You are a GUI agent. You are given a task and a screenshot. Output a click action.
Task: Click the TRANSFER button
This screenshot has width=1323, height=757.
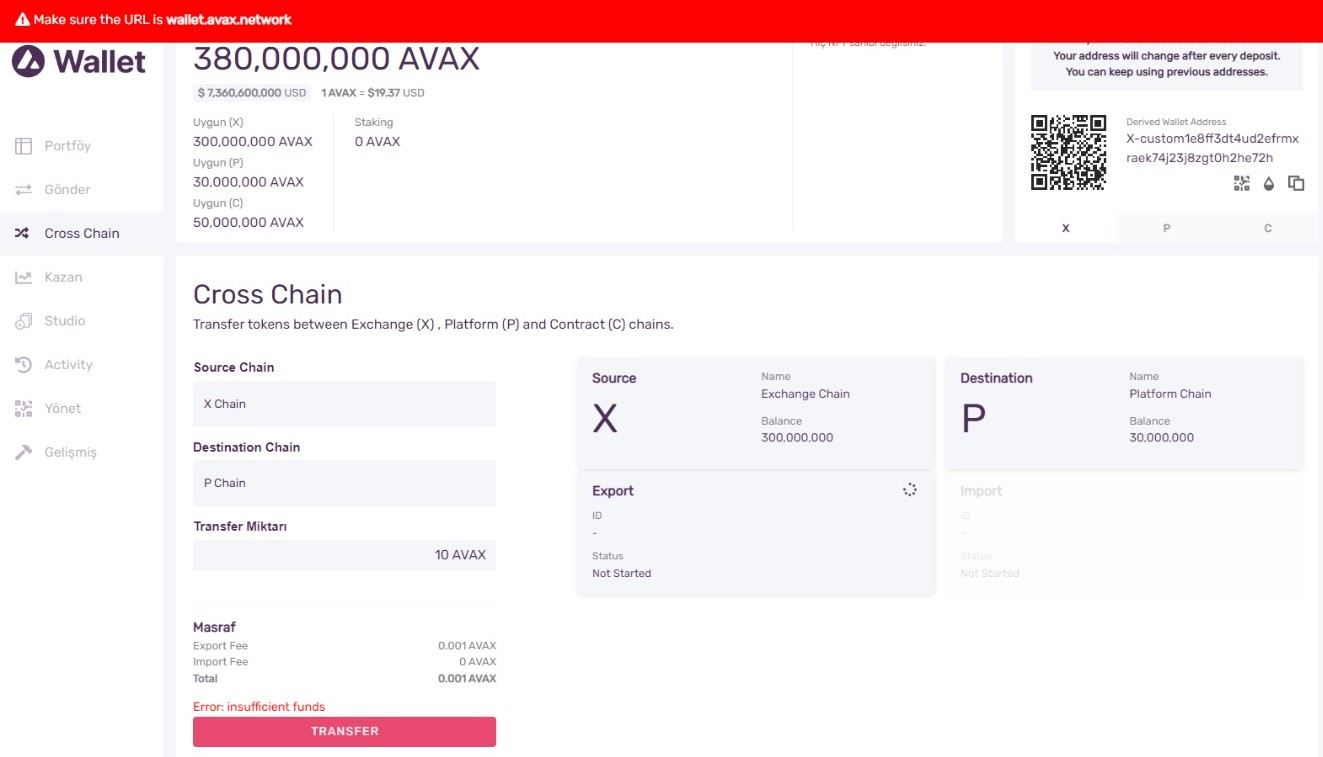click(344, 731)
